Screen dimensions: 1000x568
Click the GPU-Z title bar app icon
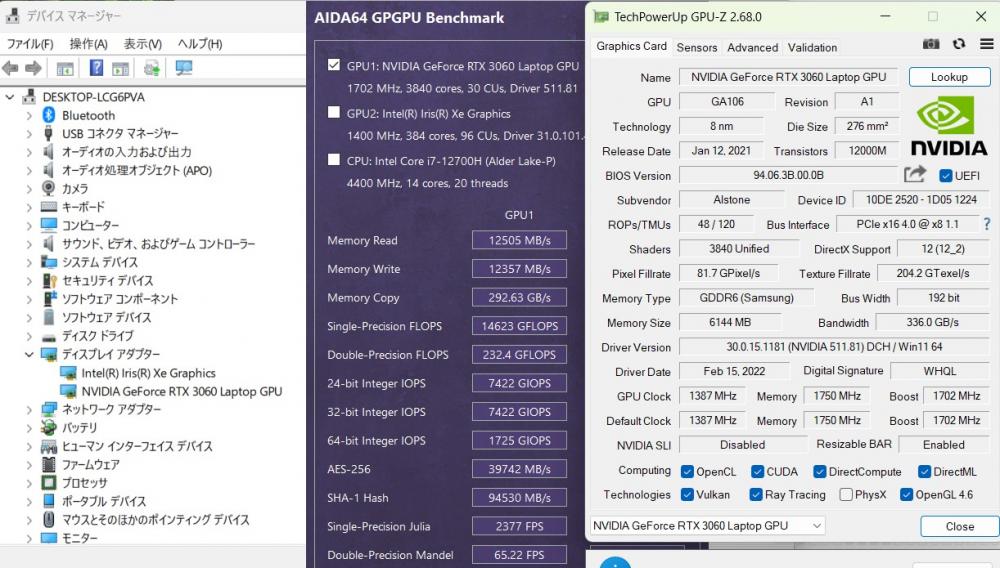click(600, 17)
